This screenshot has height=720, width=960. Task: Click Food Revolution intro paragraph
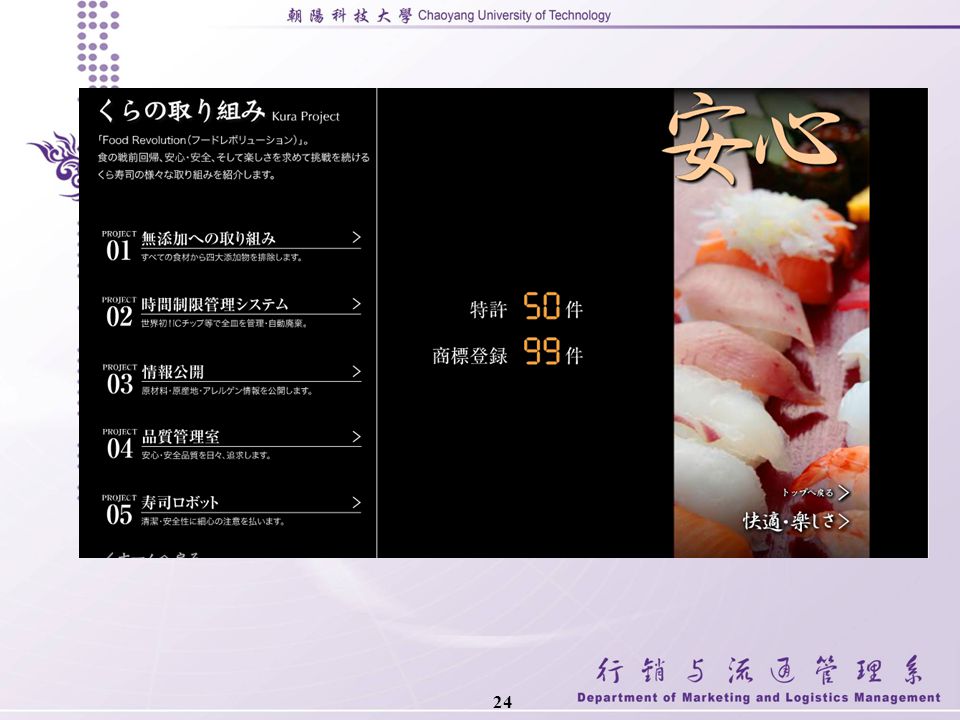click(233, 157)
